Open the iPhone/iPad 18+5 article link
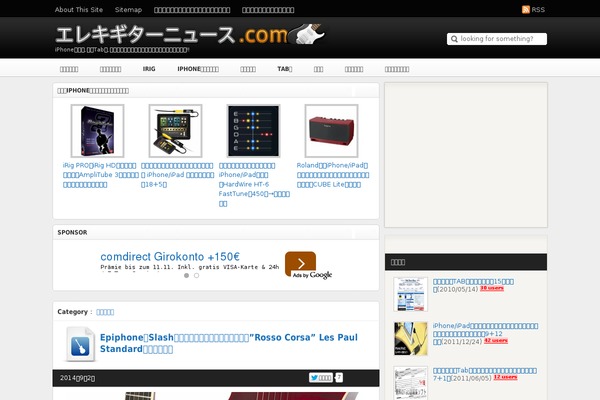600x400 pixels. [177, 175]
